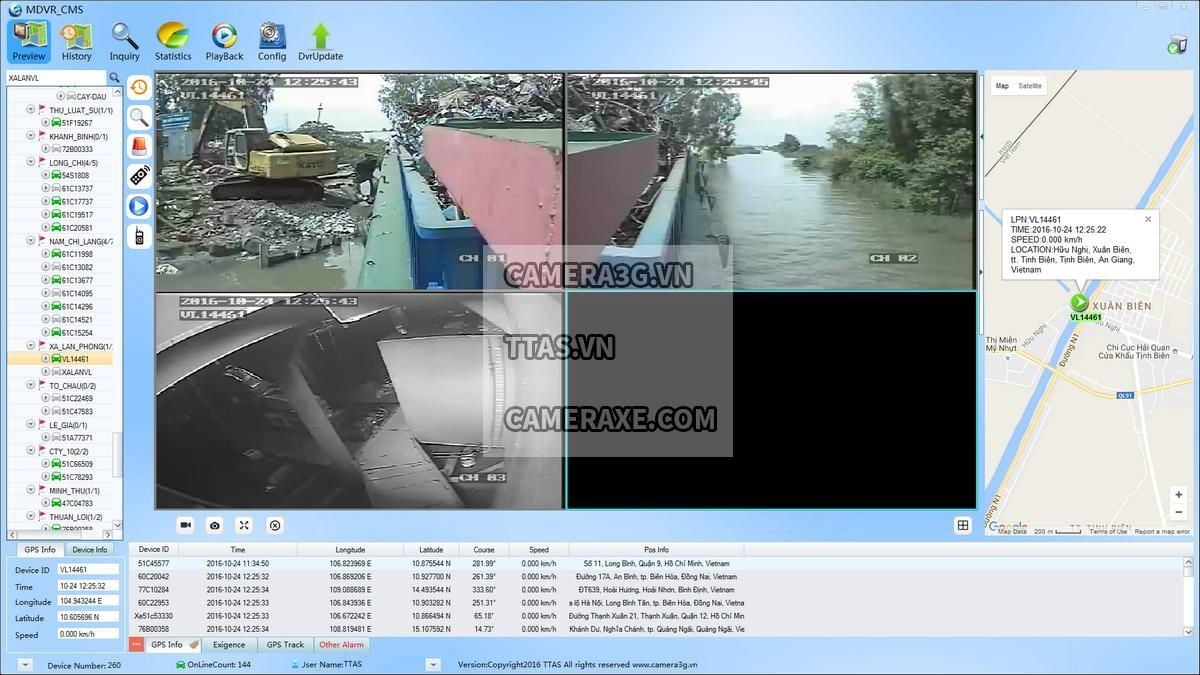Select vehicle 54S1808 in the tree
1200x675 pixels.
tap(75, 175)
